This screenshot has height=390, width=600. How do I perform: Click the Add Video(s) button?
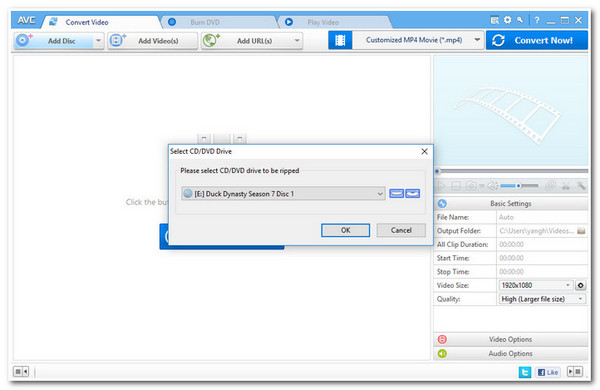(x=152, y=41)
